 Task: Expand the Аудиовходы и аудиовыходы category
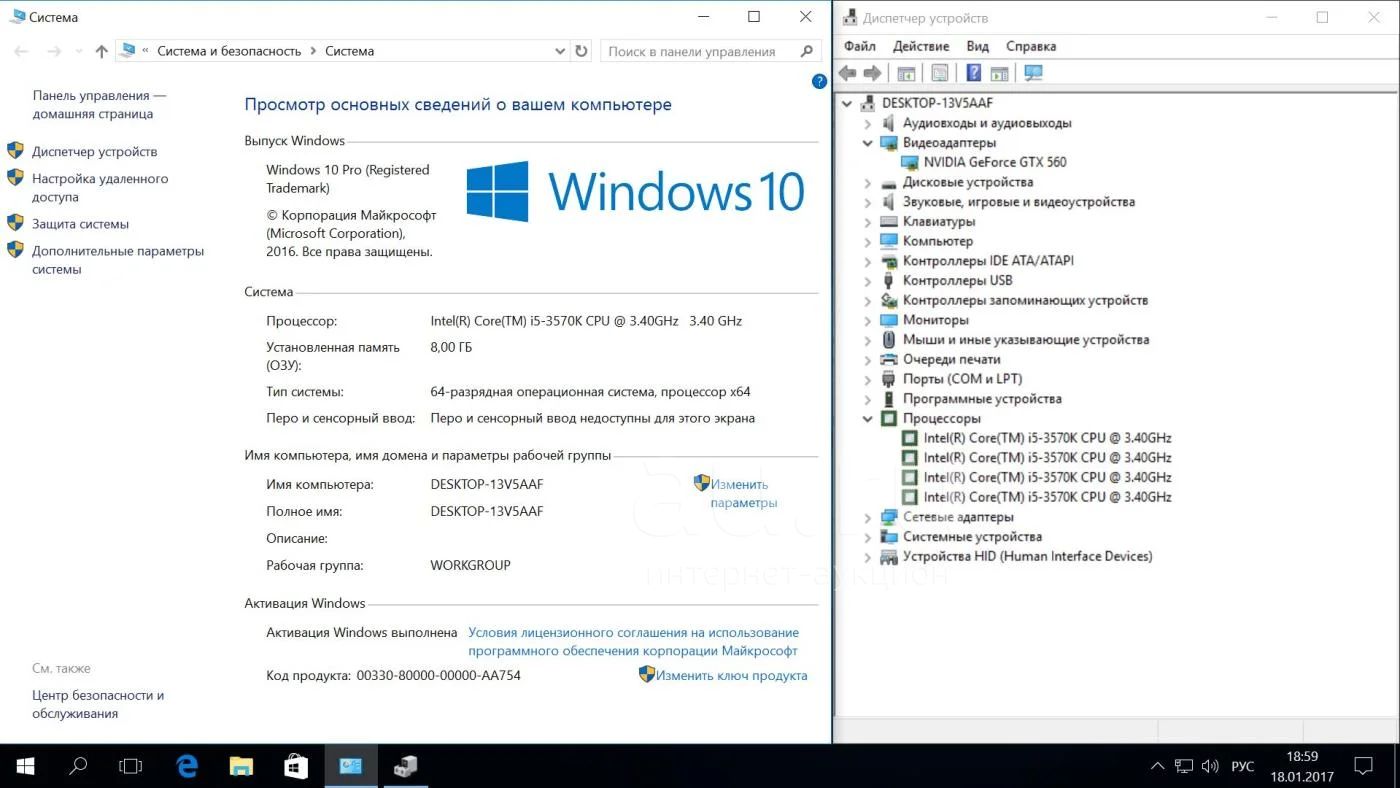[x=868, y=124]
